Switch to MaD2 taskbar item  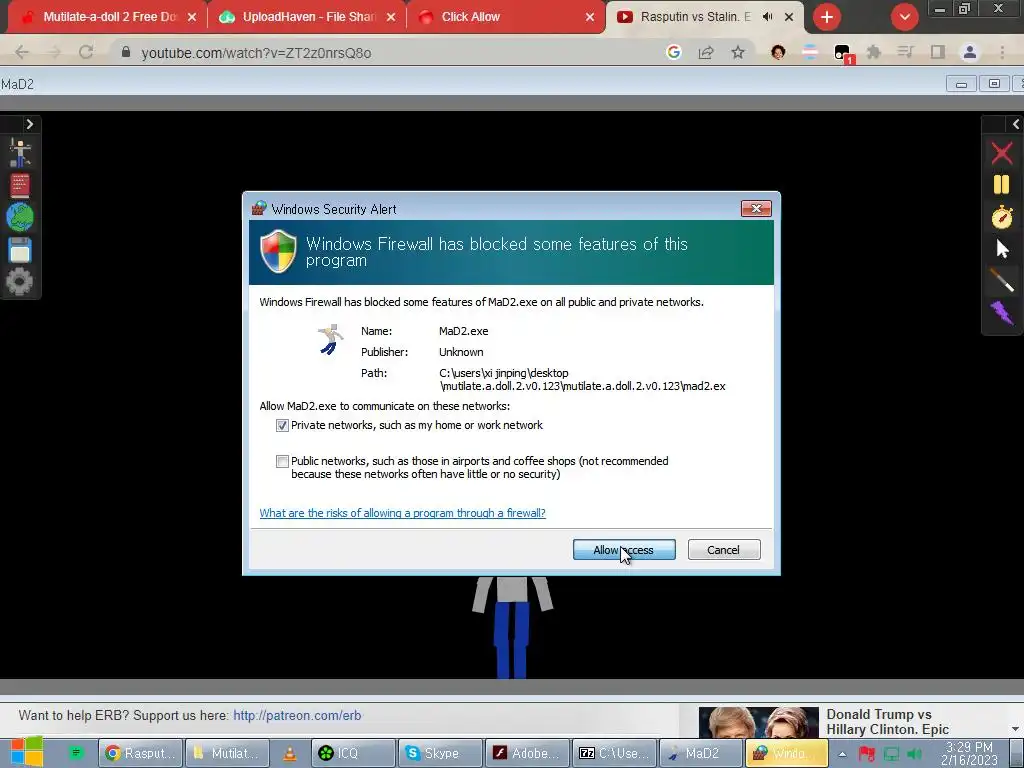coord(700,753)
